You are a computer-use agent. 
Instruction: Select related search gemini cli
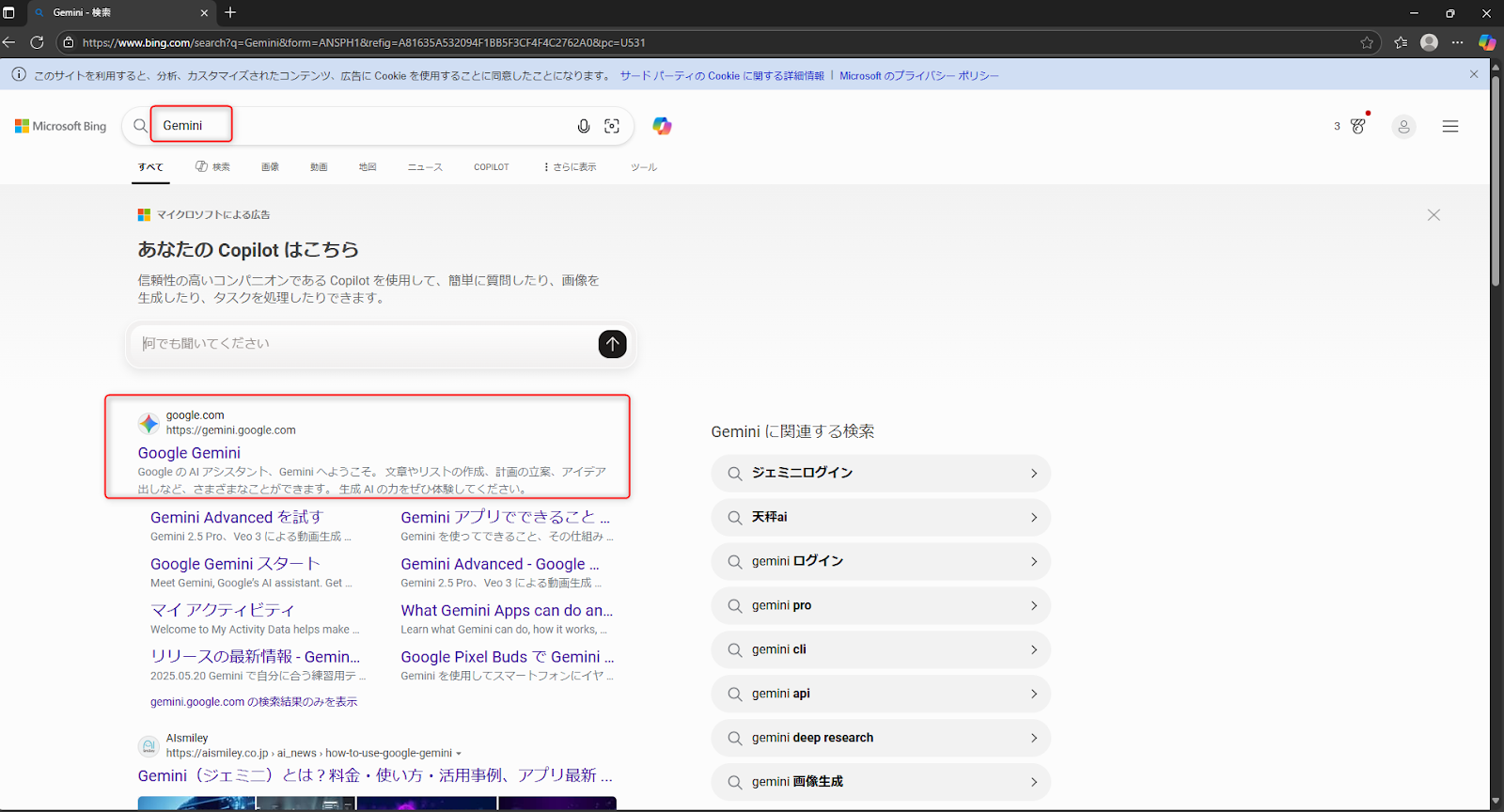point(881,650)
